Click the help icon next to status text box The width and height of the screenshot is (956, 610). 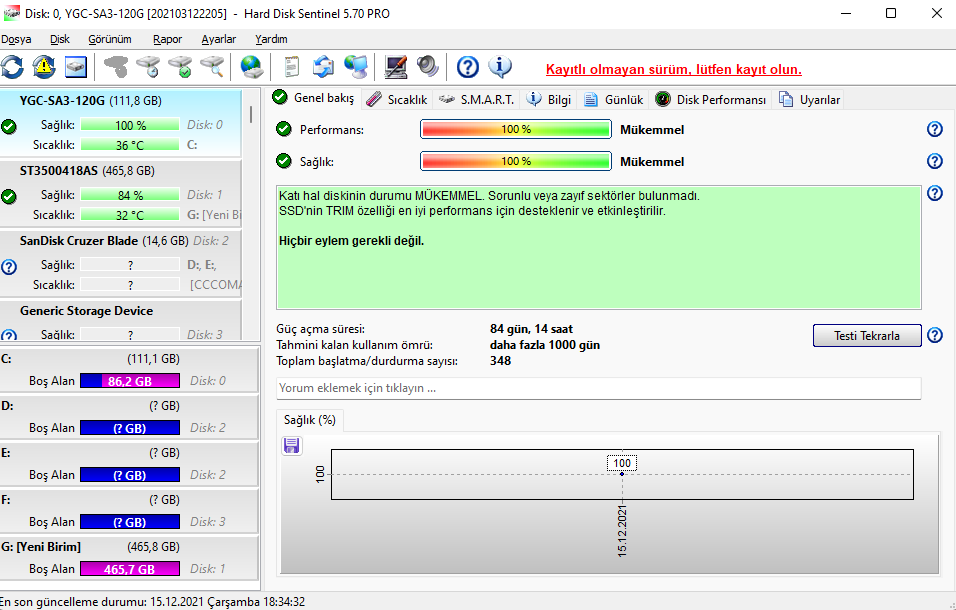click(x=935, y=193)
